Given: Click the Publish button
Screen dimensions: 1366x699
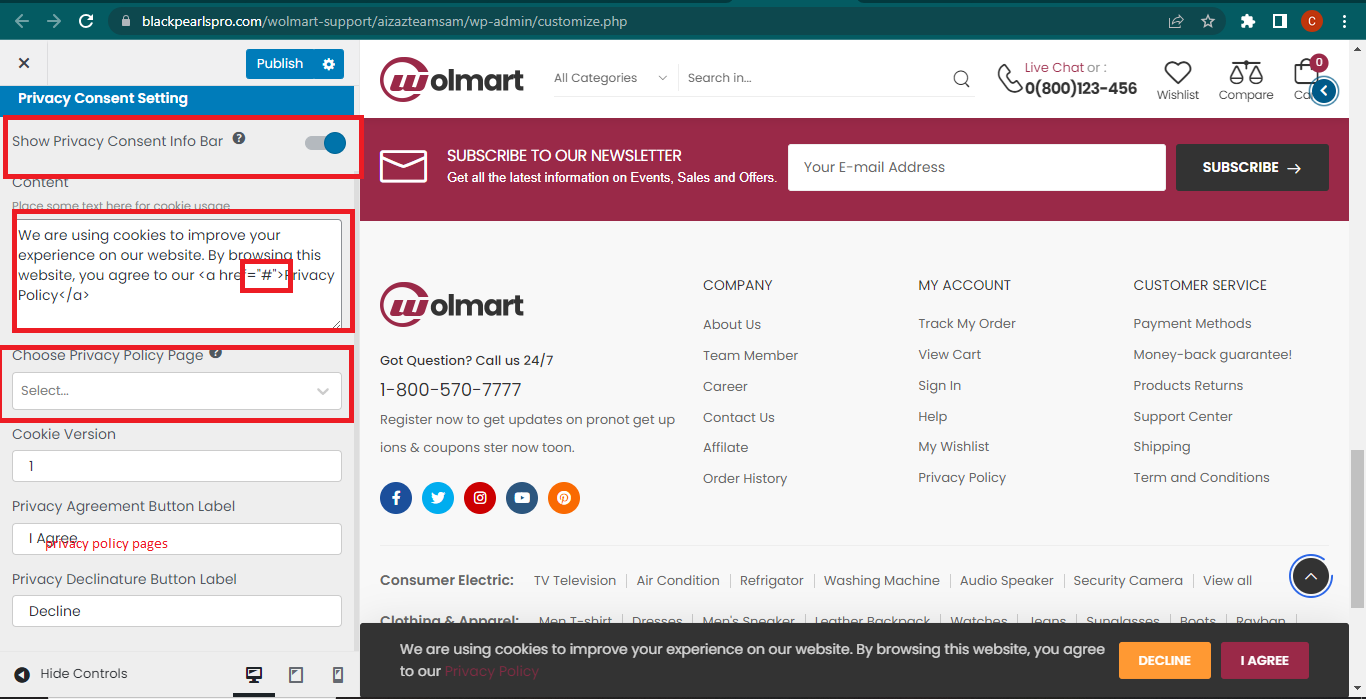Looking at the screenshot, I should pyautogui.click(x=280, y=64).
